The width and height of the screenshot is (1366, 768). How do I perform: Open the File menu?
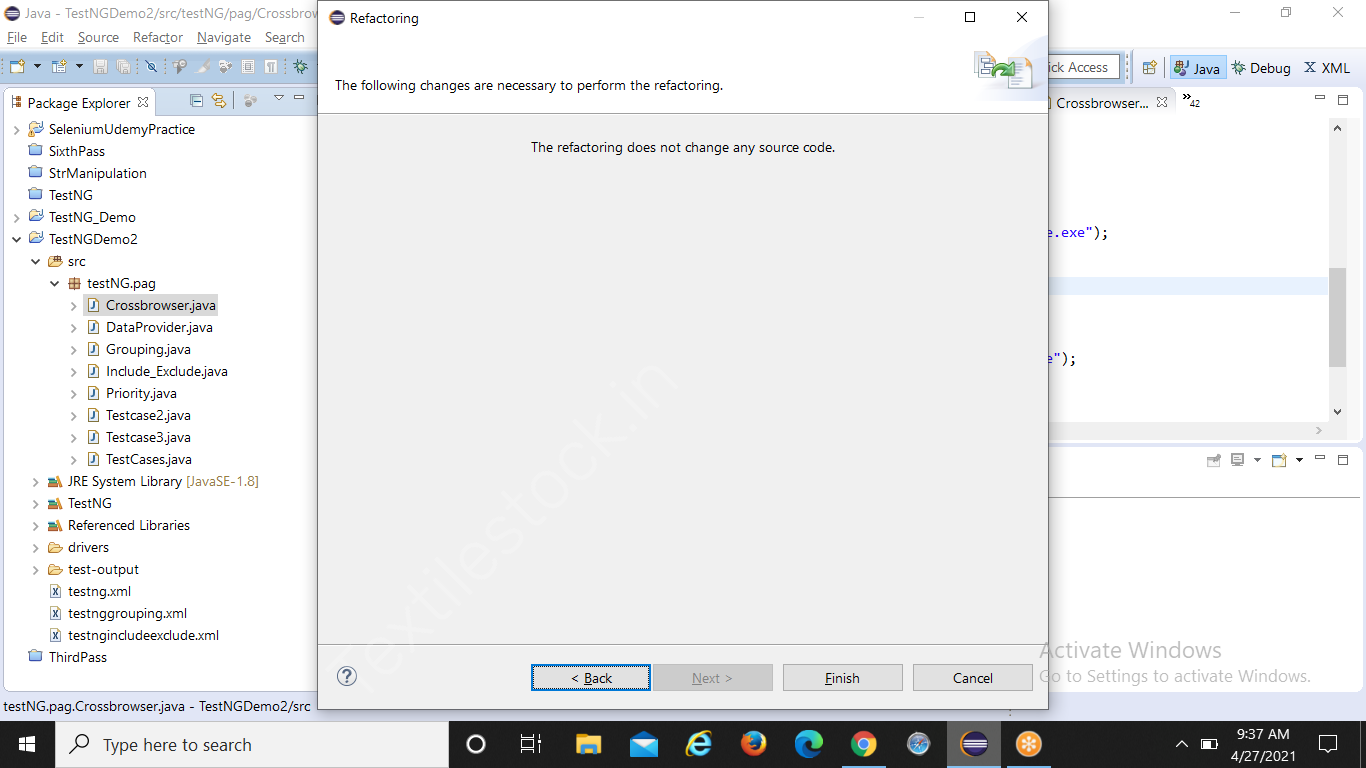pyautogui.click(x=17, y=37)
